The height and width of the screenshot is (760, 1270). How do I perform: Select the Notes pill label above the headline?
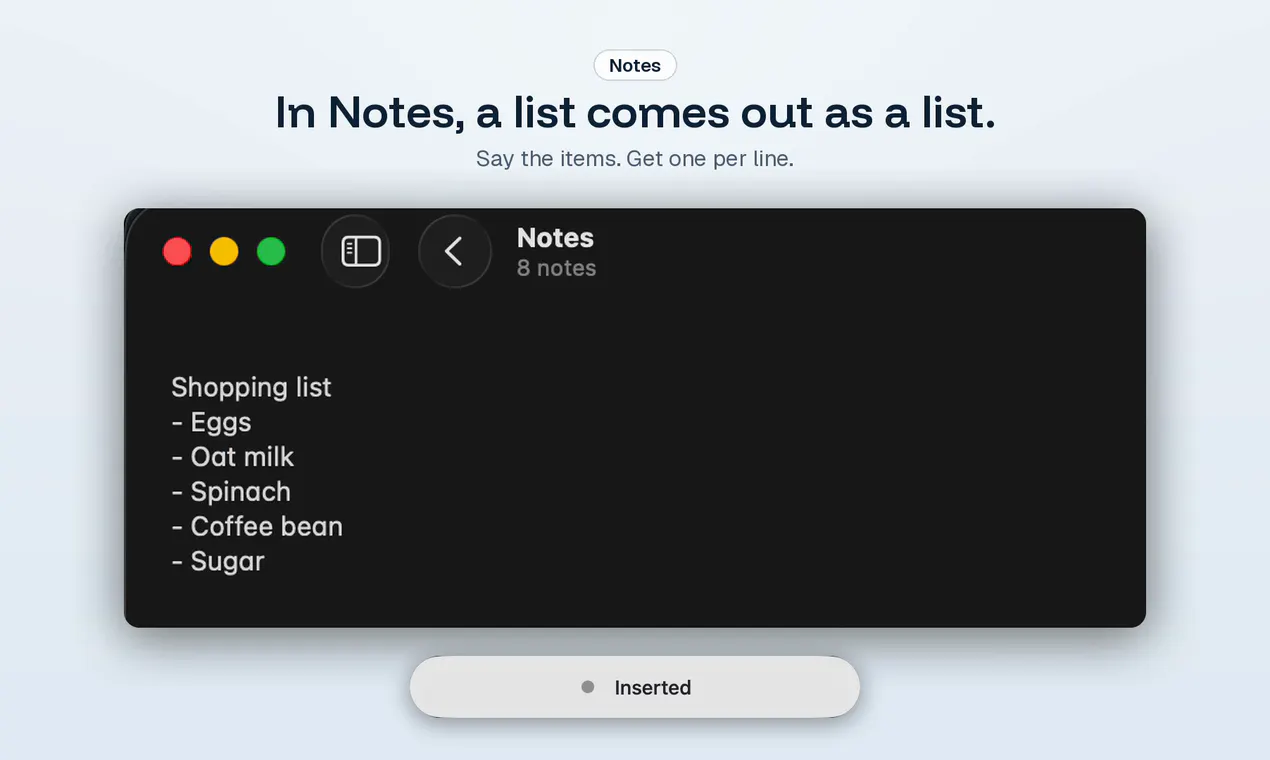pos(635,66)
